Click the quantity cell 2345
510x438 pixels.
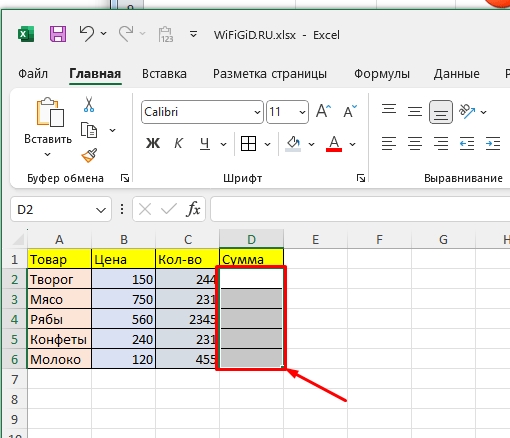pyautogui.click(x=187, y=319)
